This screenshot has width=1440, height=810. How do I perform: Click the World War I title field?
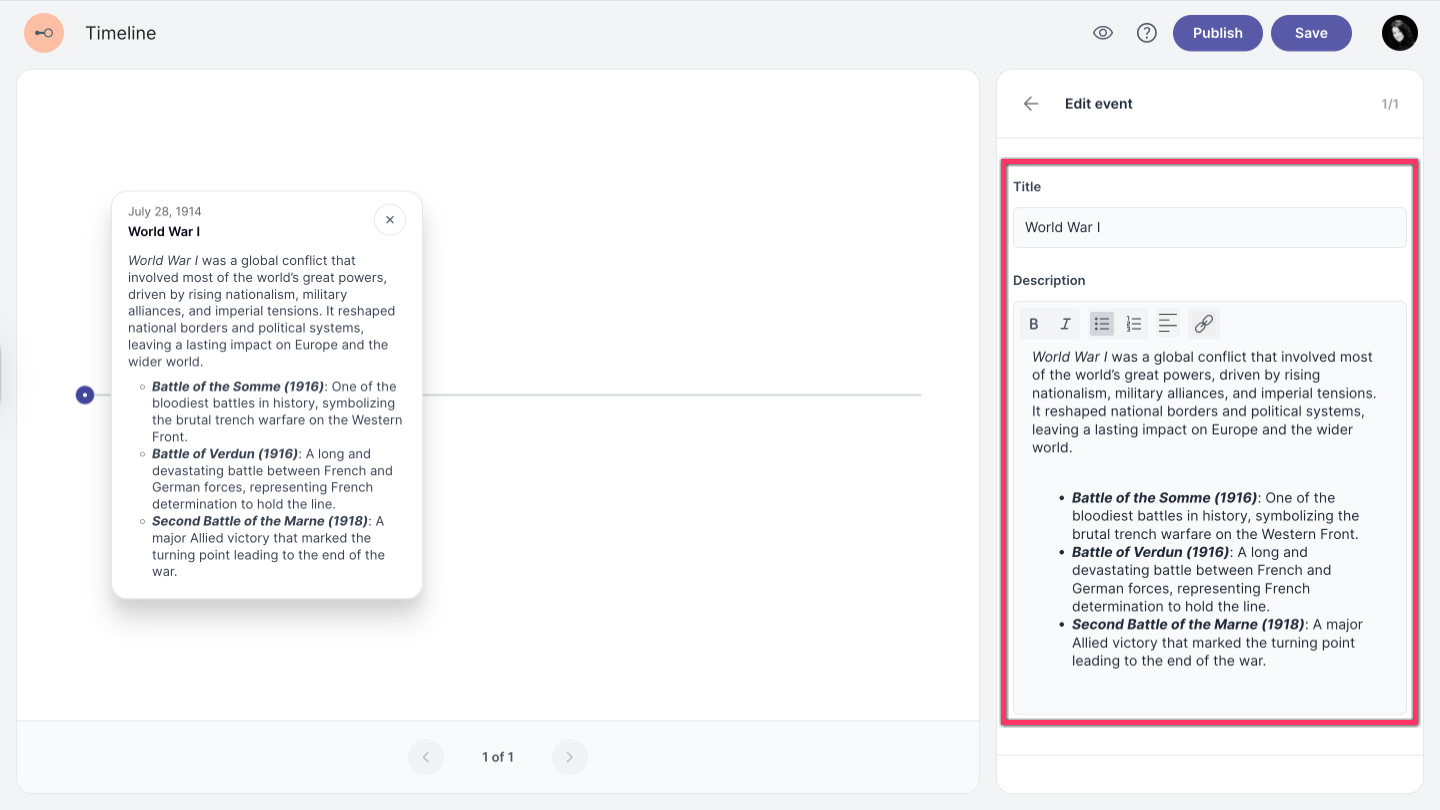tap(1209, 227)
